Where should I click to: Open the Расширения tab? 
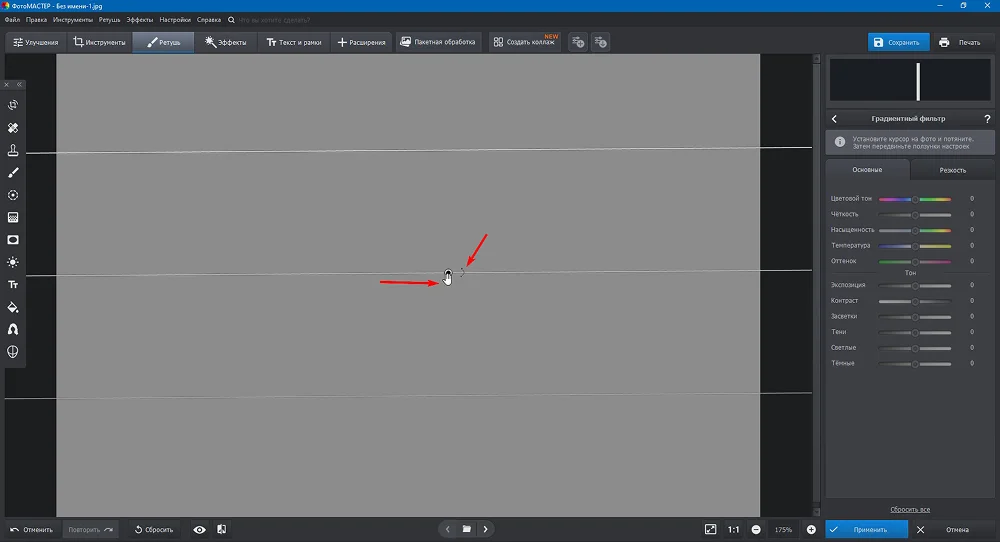click(362, 42)
